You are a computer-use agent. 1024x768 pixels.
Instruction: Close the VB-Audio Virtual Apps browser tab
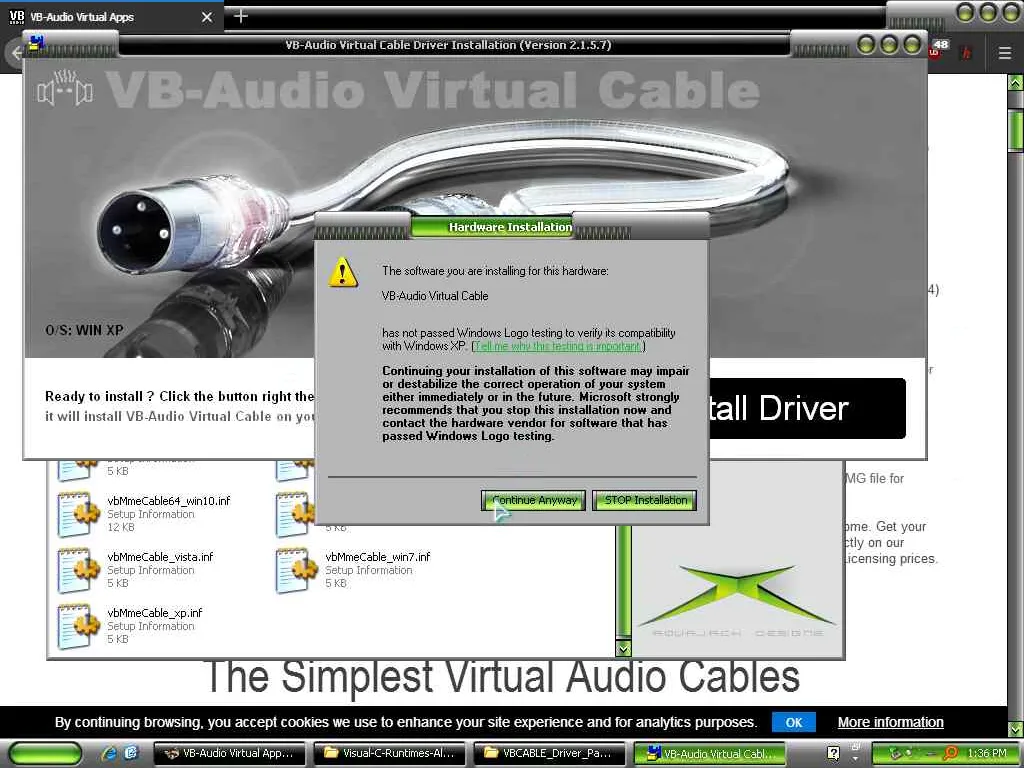tap(207, 17)
